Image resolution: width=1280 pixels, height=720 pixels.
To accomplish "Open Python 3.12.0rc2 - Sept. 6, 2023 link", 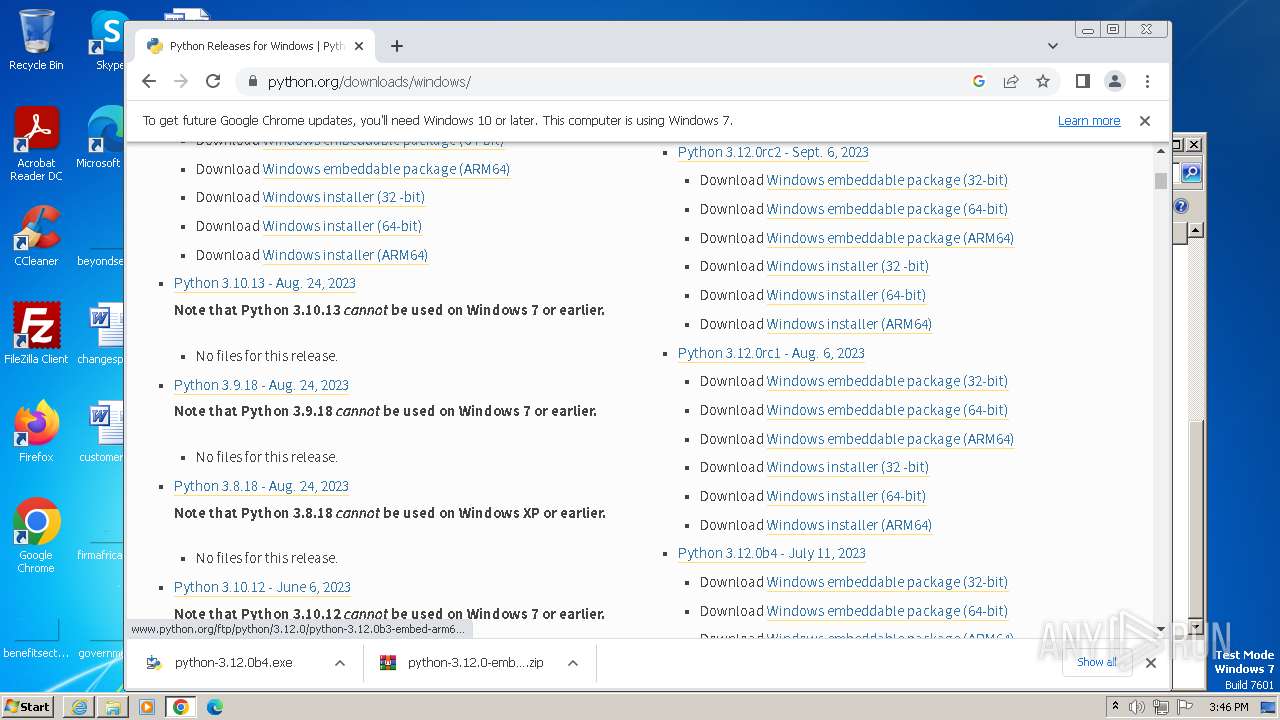I will pos(773,152).
